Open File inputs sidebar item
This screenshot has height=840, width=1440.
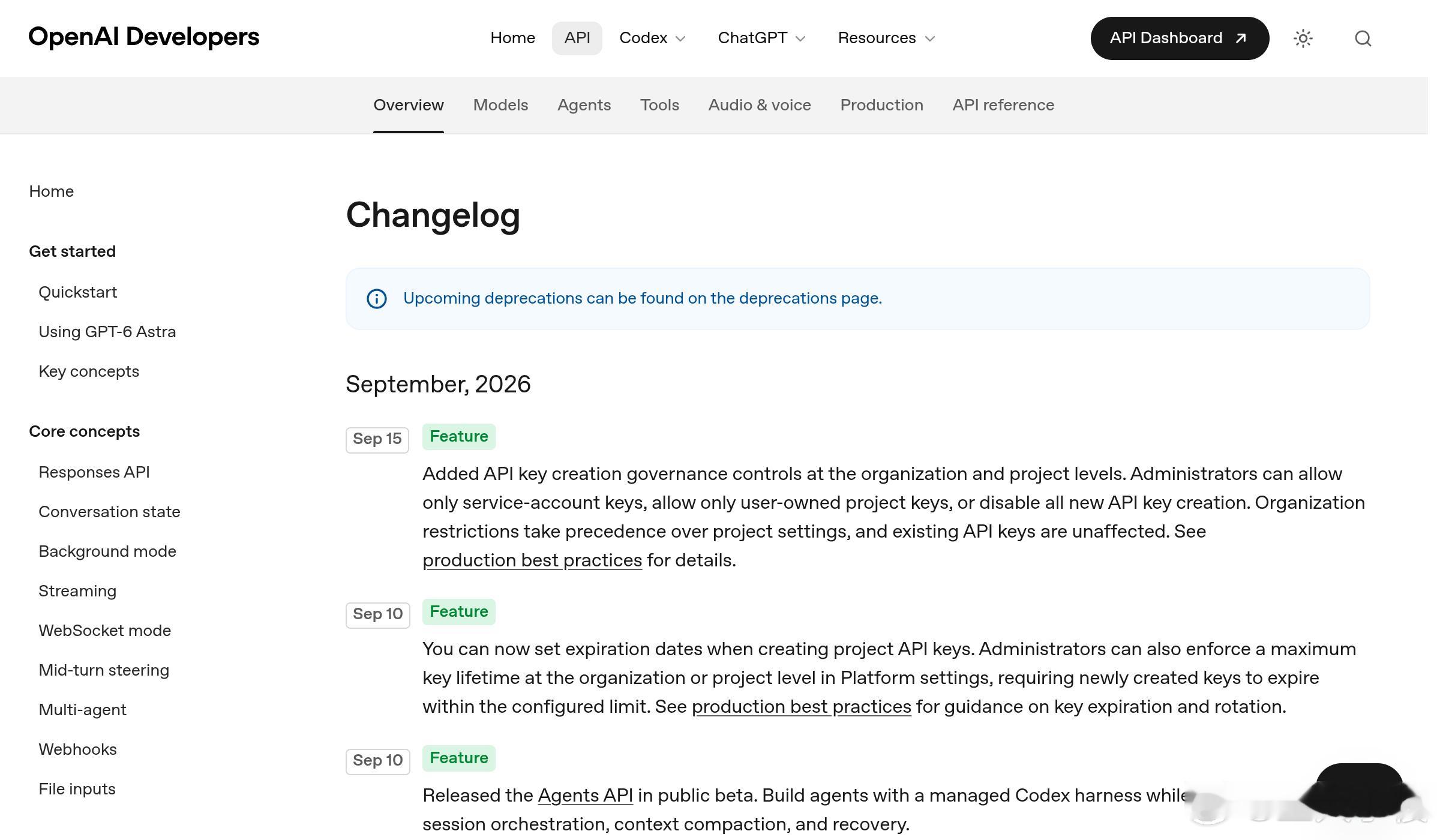click(77, 789)
